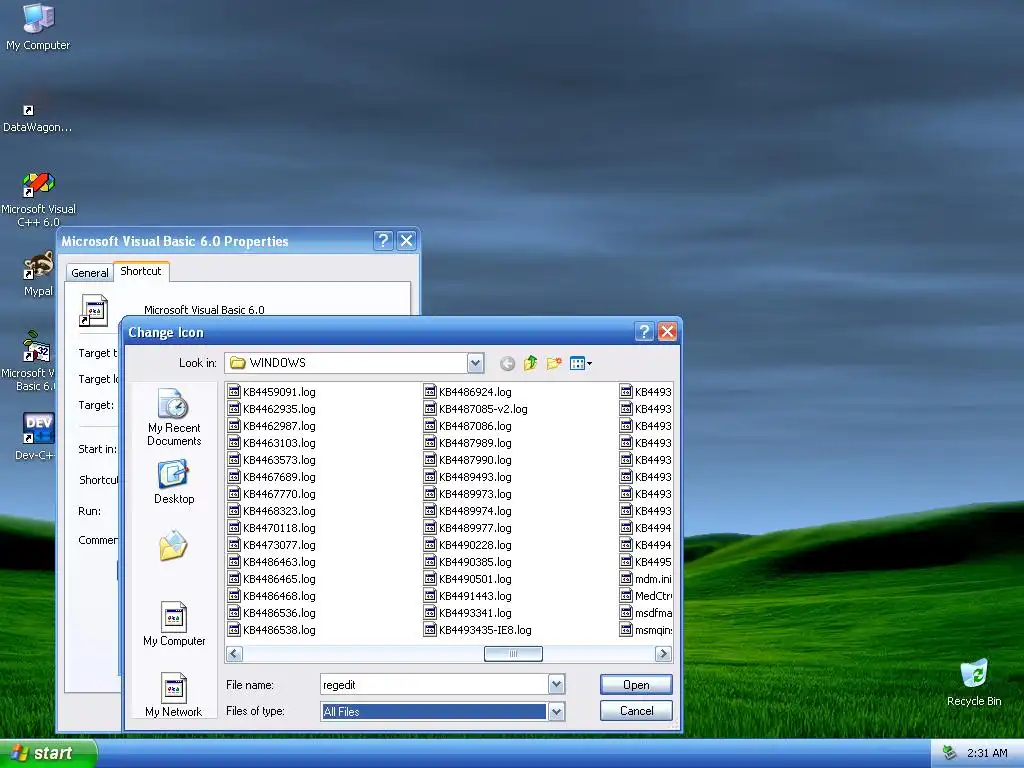Click the Change Icon dialog help button
Viewport: 1024px width, 768px height.
tap(644, 332)
